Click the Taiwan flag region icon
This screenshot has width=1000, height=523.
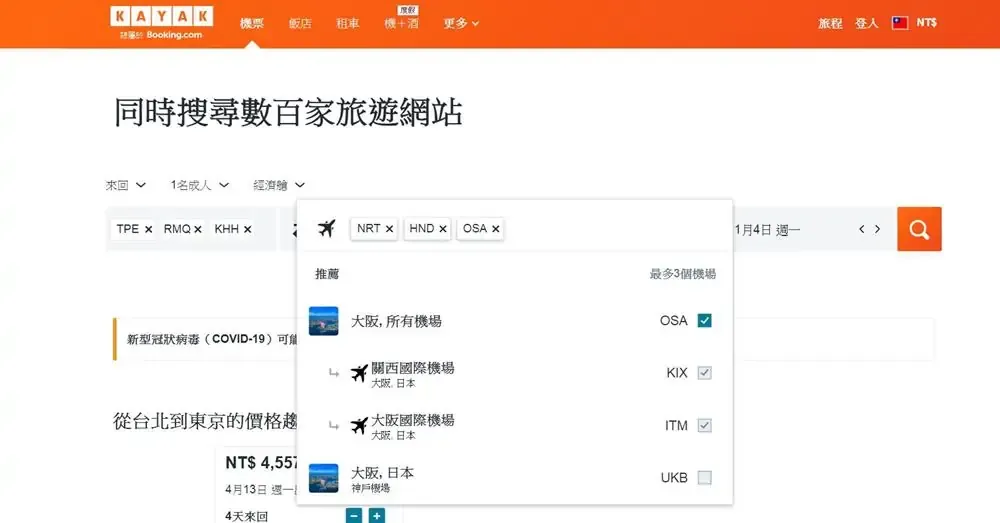(x=900, y=23)
